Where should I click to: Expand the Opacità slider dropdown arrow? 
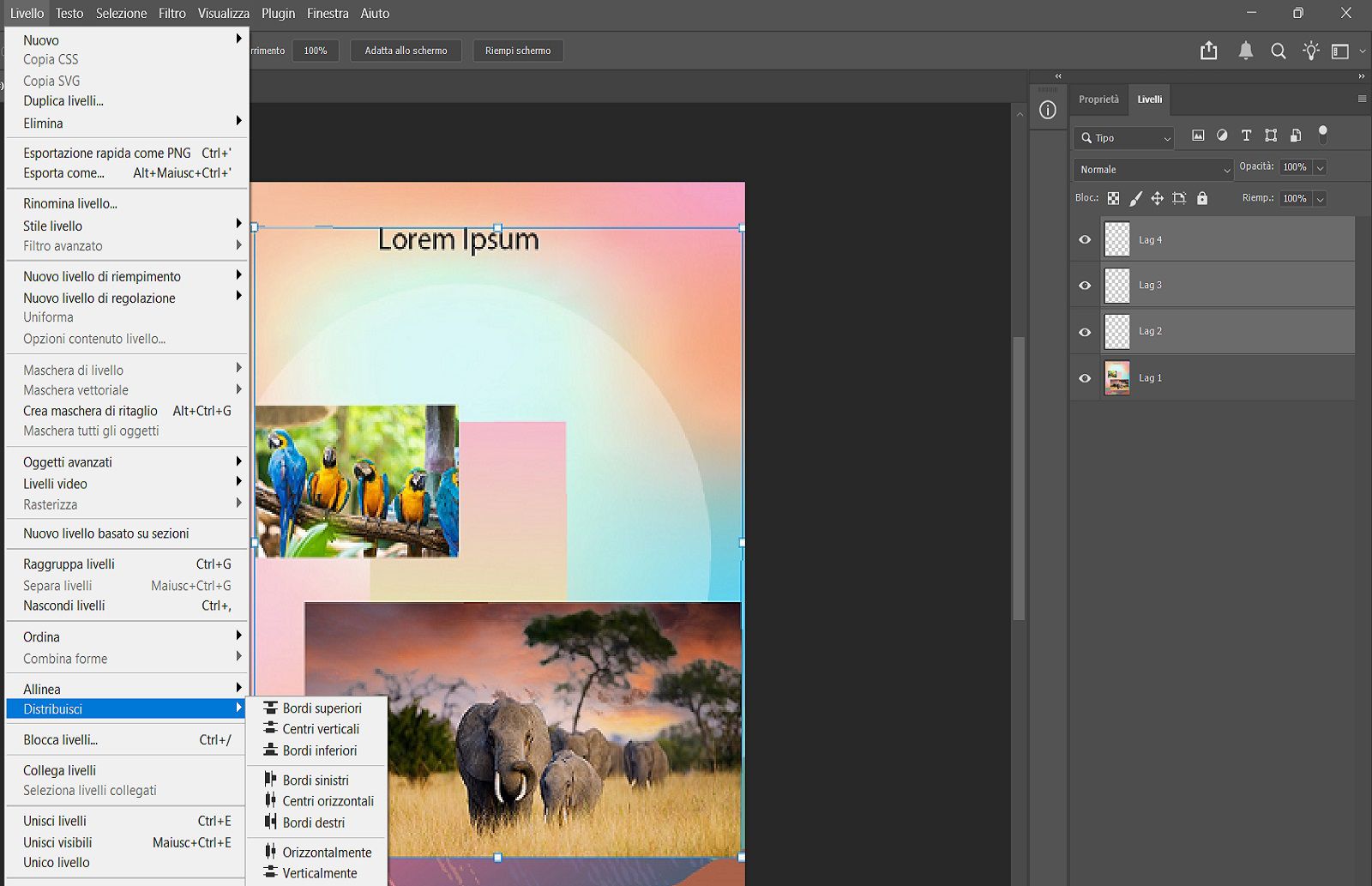tap(1321, 167)
